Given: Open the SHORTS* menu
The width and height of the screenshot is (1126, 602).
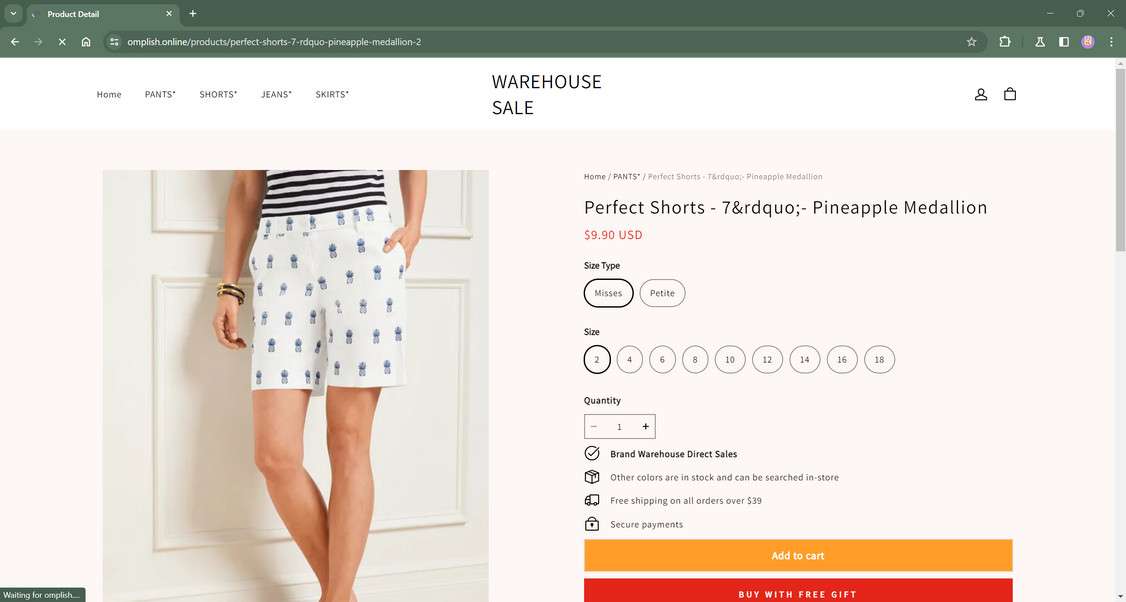Looking at the screenshot, I should click(x=218, y=94).
